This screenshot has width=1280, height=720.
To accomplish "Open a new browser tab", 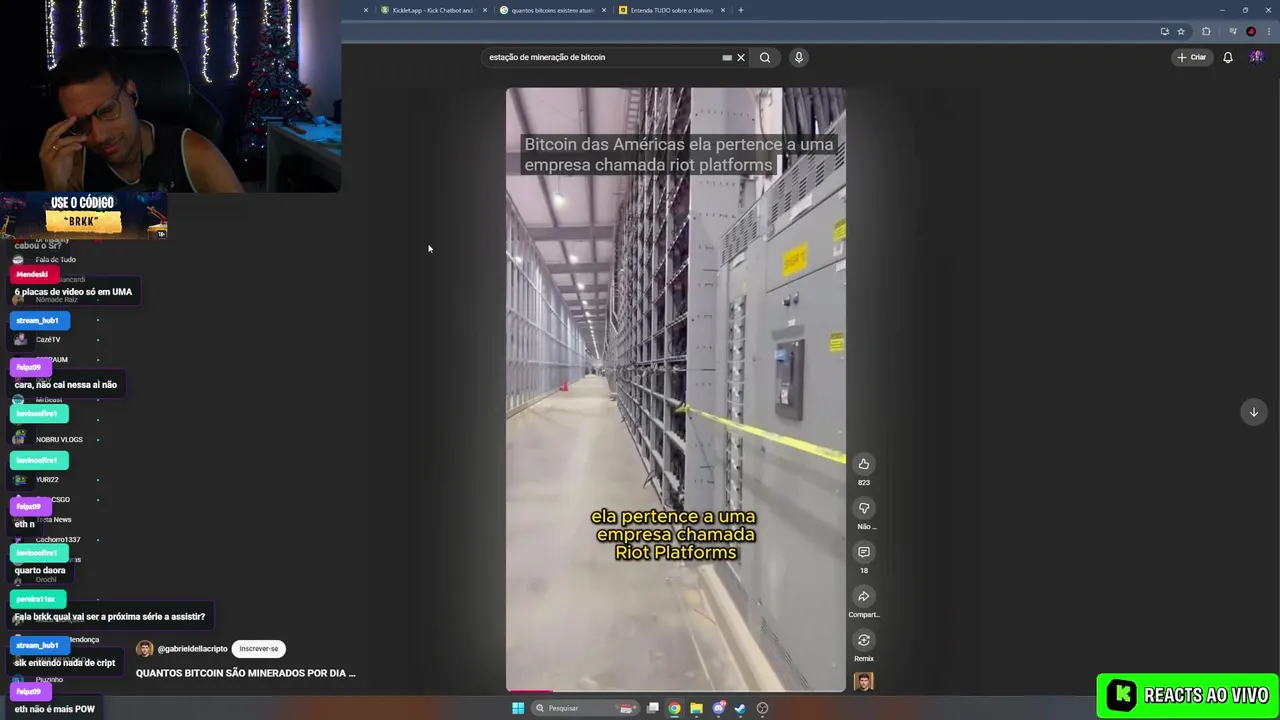I will pyautogui.click(x=740, y=10).
